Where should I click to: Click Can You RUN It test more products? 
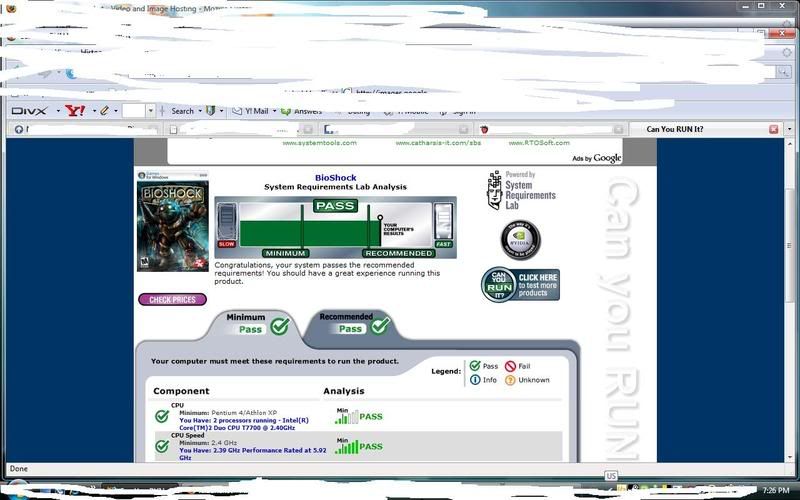tap(520, 285)
